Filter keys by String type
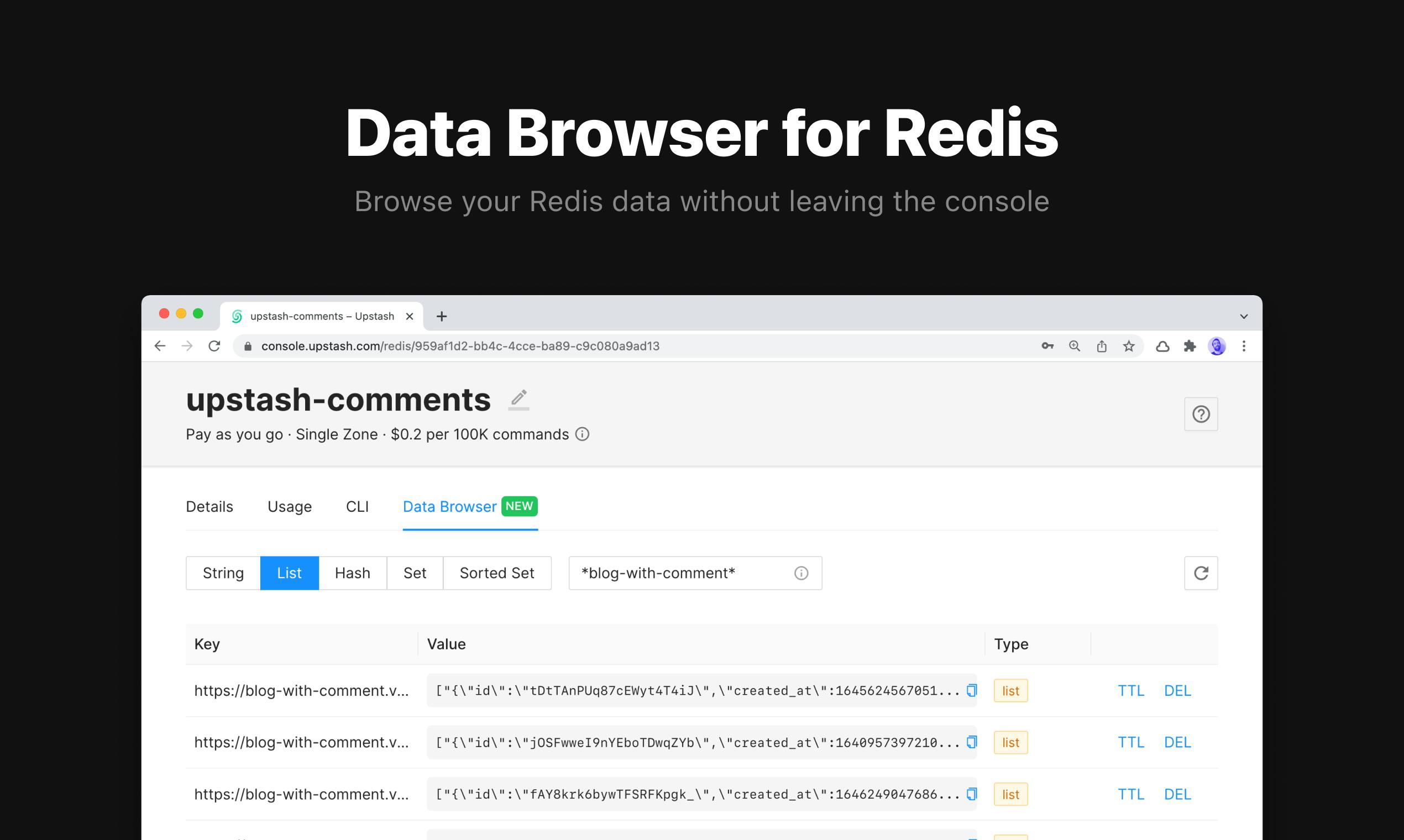This screenshot has width=1404, height=840. [x=223, y=574]
